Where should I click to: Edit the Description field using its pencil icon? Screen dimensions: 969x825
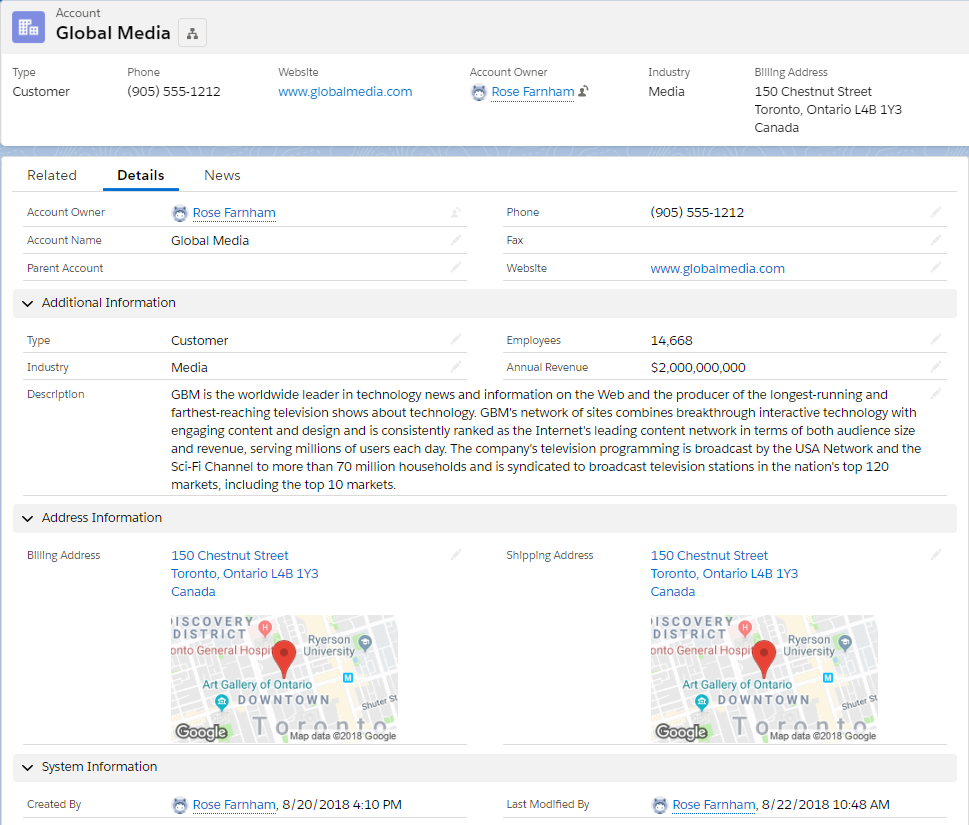[936, 394]
